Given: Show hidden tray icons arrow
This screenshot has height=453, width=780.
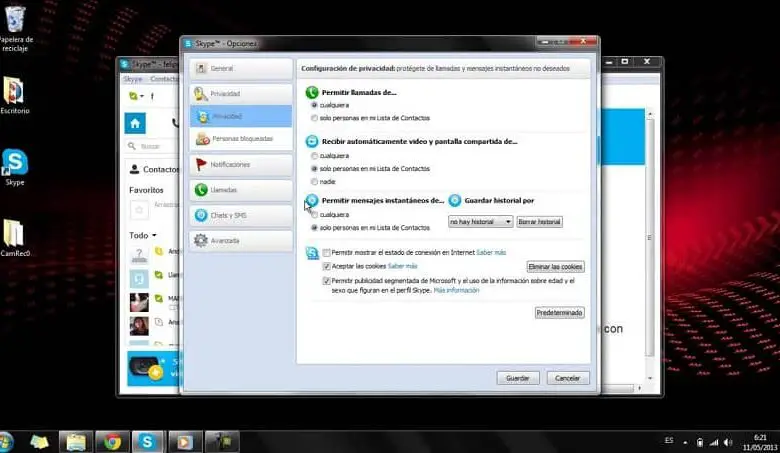Looking at the screenshot, I should coord(685,442).
